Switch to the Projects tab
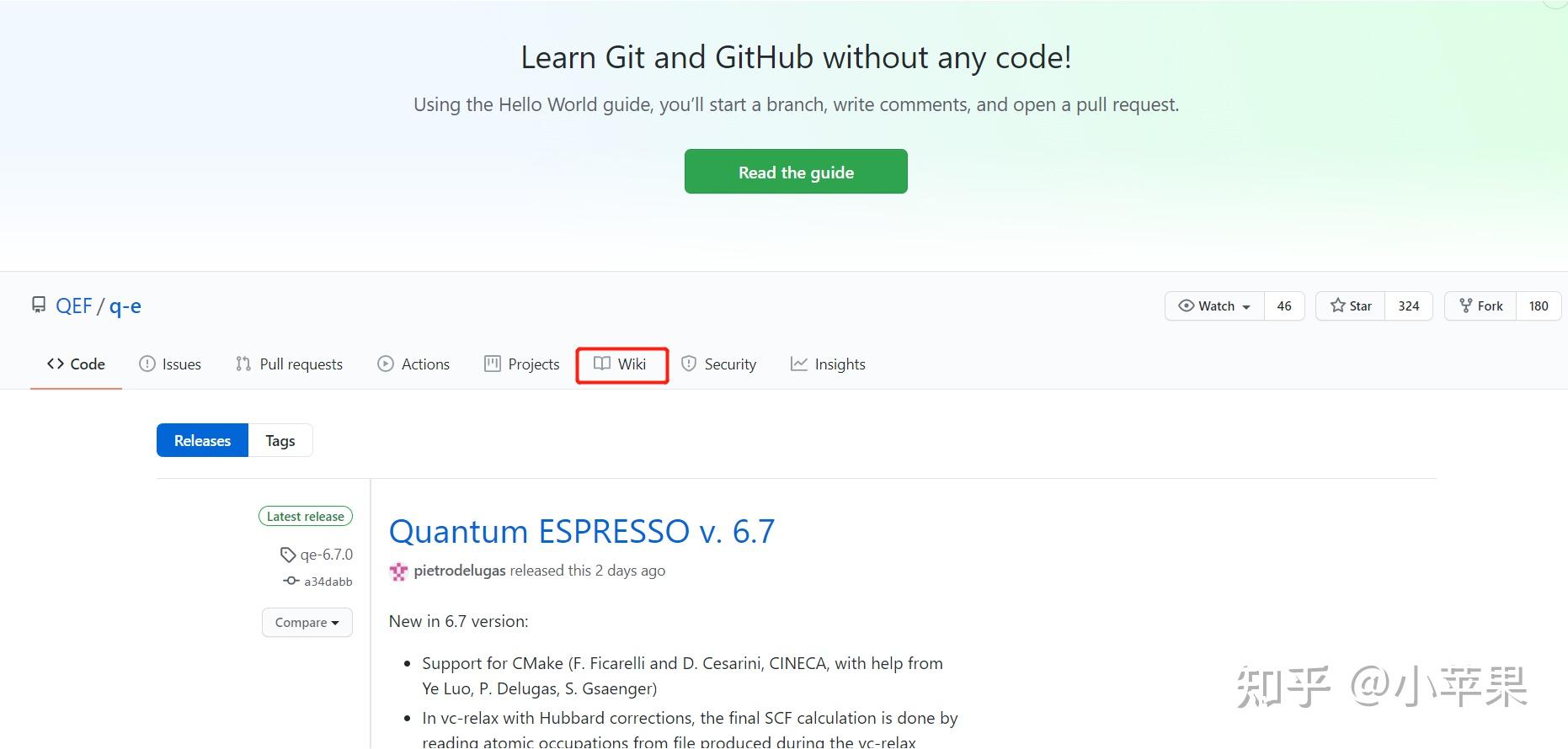 point(522,364)
